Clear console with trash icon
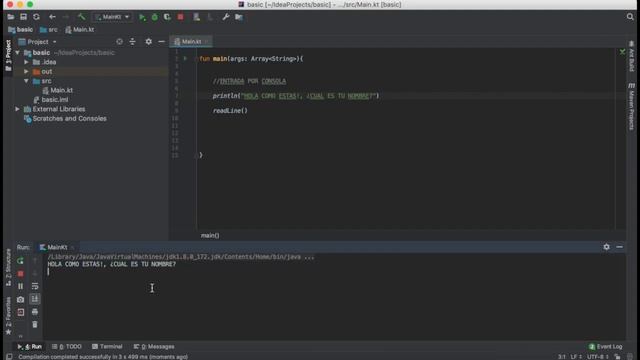 35,324
